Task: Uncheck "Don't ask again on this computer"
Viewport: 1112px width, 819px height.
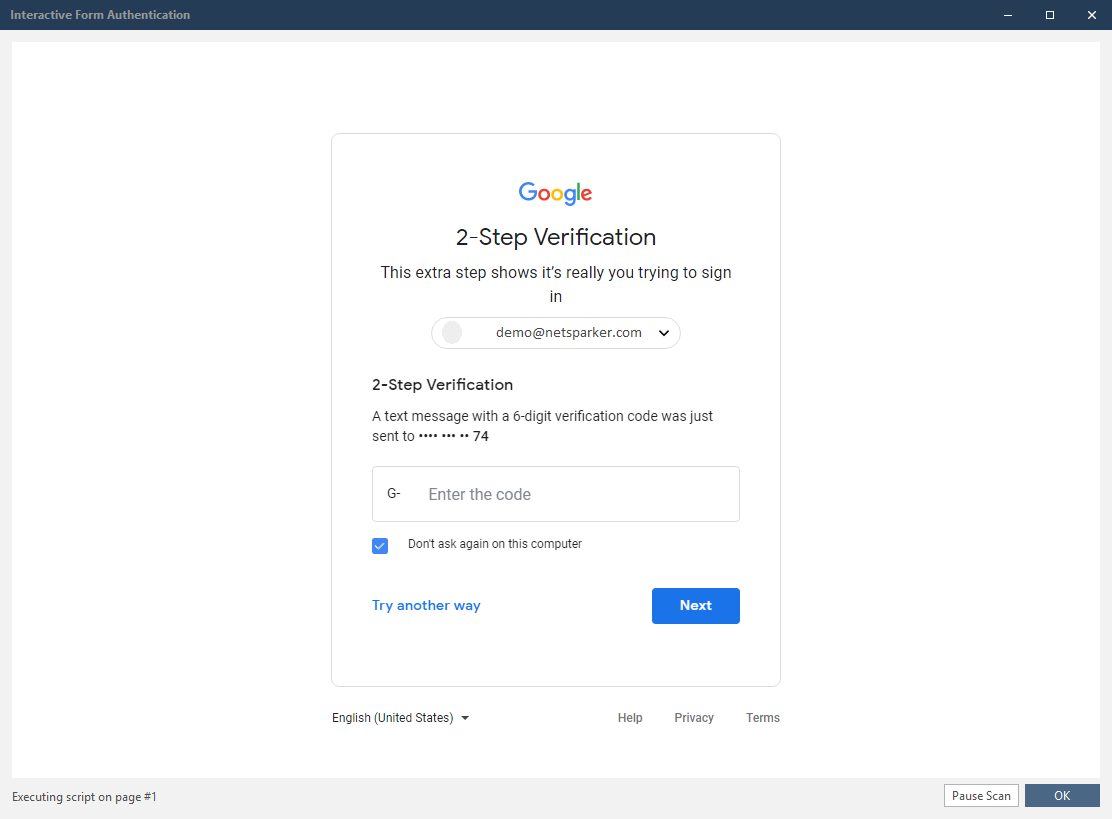Action: click(x=380, y=545)
